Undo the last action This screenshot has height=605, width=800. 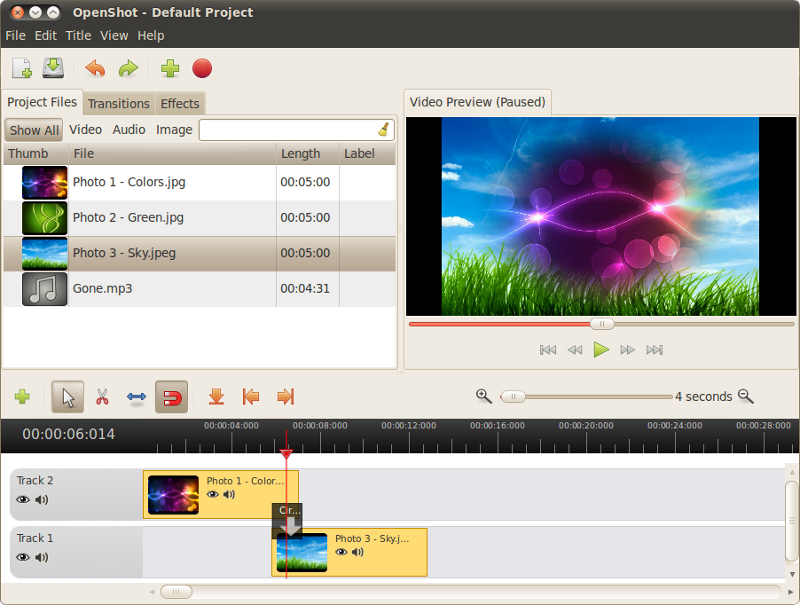tap(96, 68)
